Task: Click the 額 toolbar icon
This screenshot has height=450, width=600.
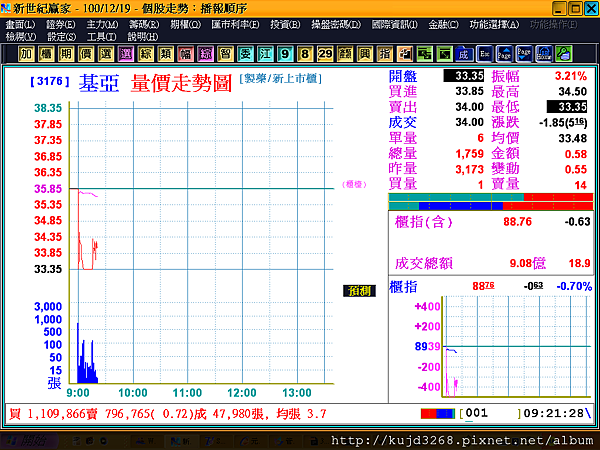Action: 345,54
